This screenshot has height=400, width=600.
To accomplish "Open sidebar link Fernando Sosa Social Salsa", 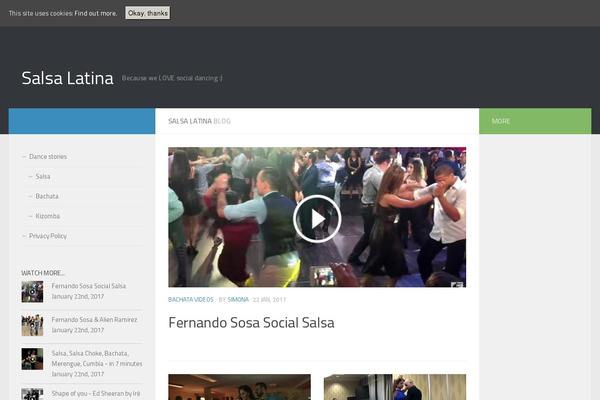I will point(89,286).
